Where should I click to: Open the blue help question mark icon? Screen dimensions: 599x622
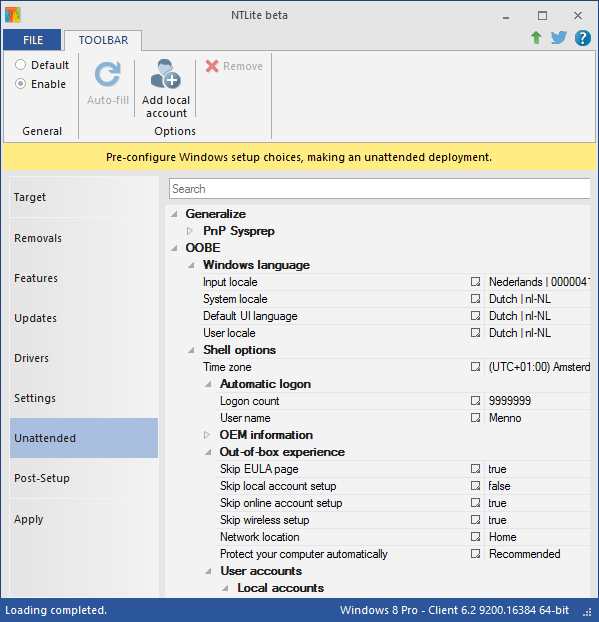[582, 38]
